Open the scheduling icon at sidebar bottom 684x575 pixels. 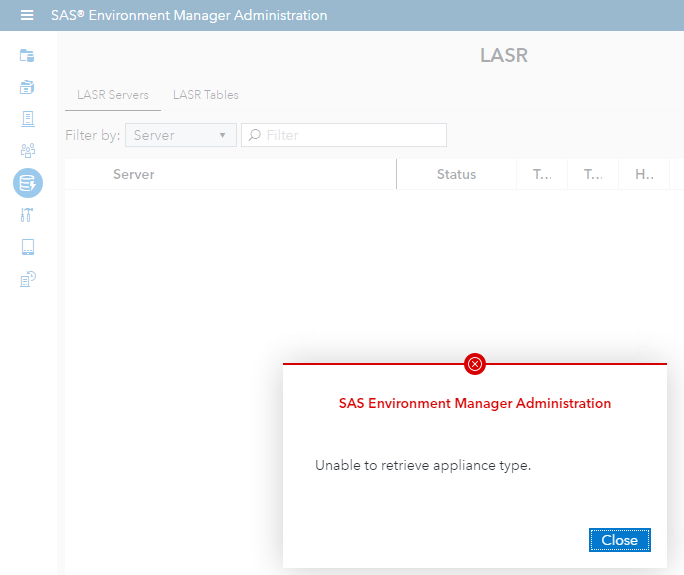(x=27, y=279)
